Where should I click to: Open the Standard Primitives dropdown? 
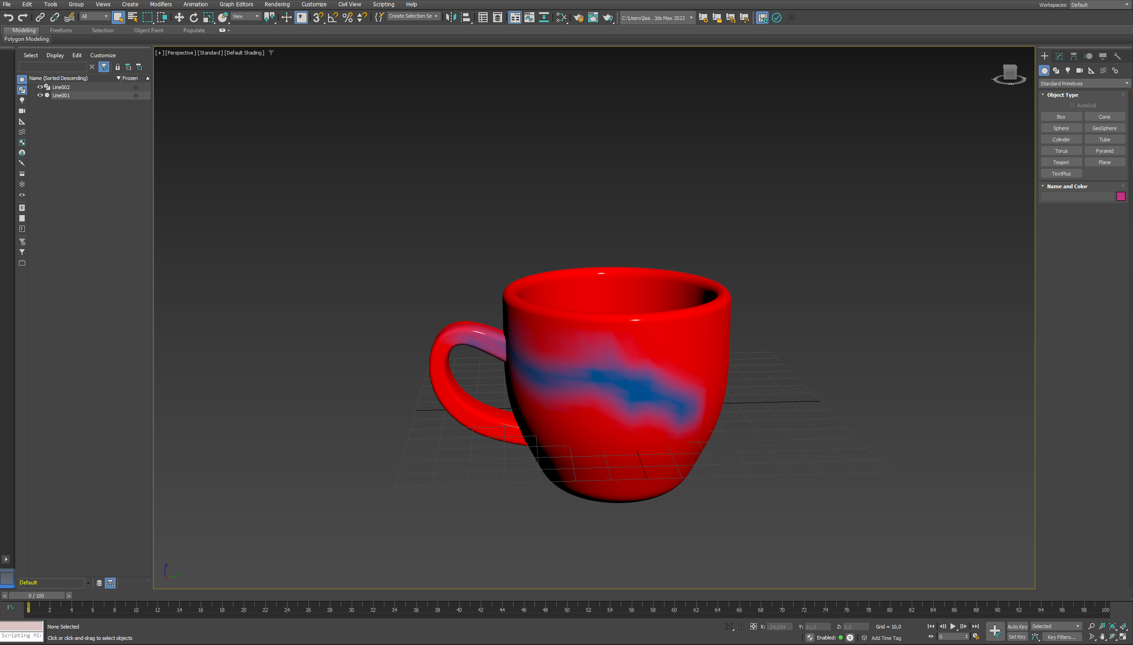[x=1083, y=83]
